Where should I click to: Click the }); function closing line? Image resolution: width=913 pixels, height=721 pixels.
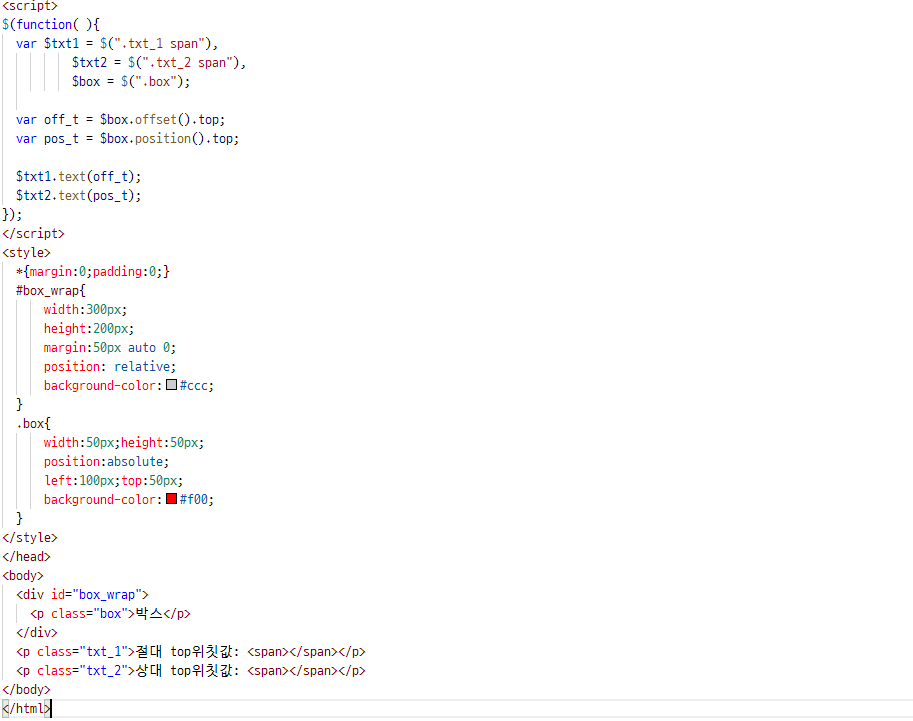pyautogui.click(x=12, y=214)
